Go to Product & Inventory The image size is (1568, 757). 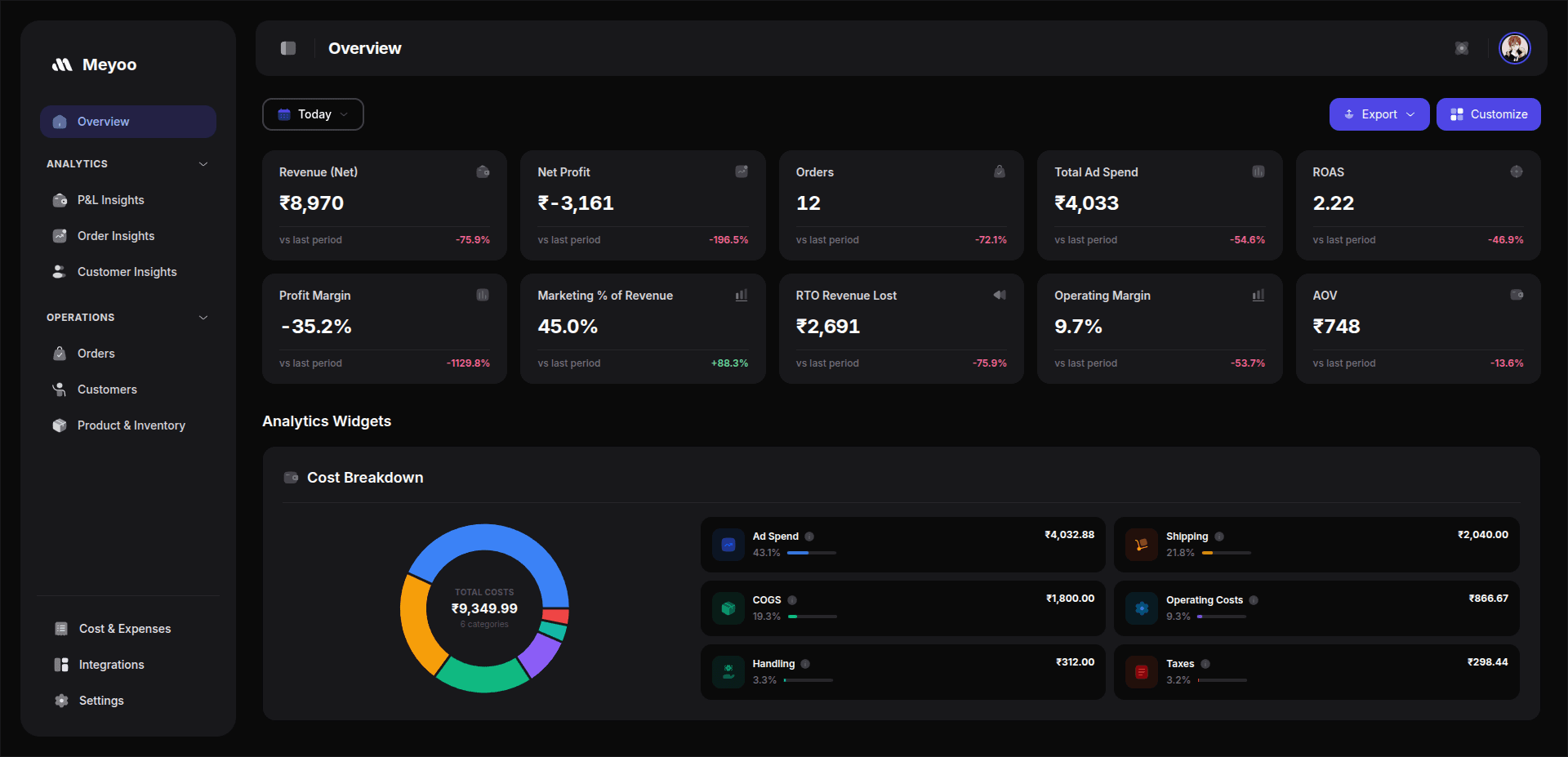[131, 425]
